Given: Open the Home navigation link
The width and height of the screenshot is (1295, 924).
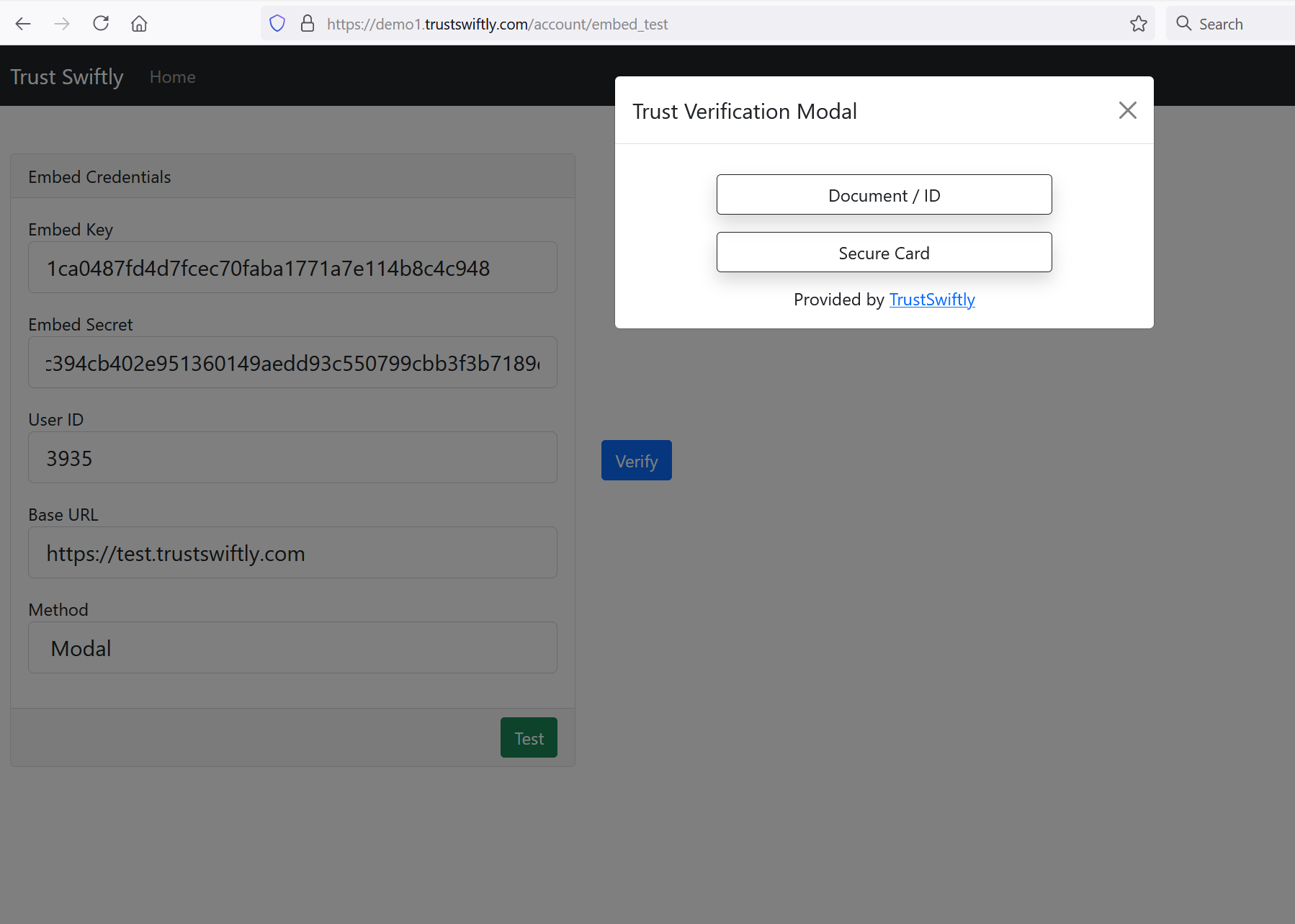Looking at the screenshot, I should coord(173,77).
